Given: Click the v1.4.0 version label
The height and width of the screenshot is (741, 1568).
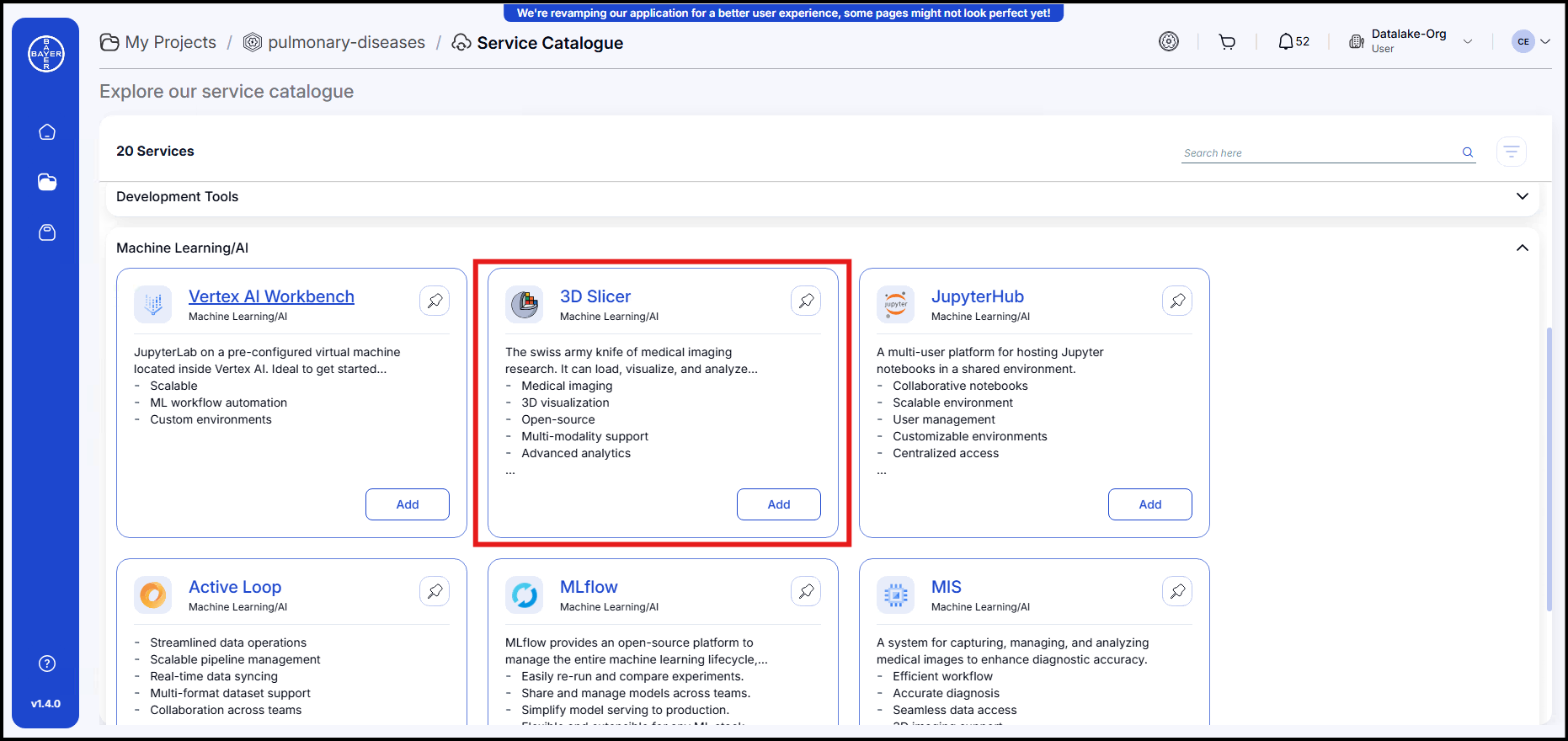Looking at the screenshot, I should click(46, 703).
